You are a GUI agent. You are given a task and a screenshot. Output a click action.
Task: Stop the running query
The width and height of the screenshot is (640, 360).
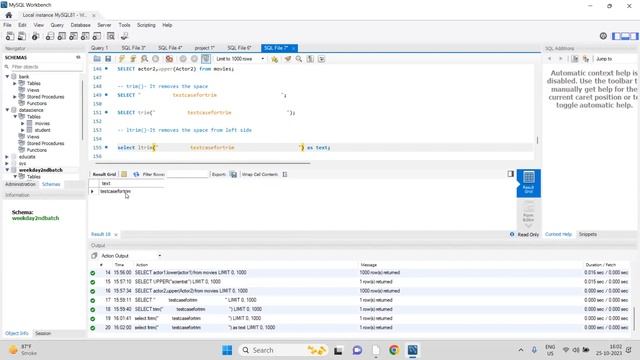156,59
